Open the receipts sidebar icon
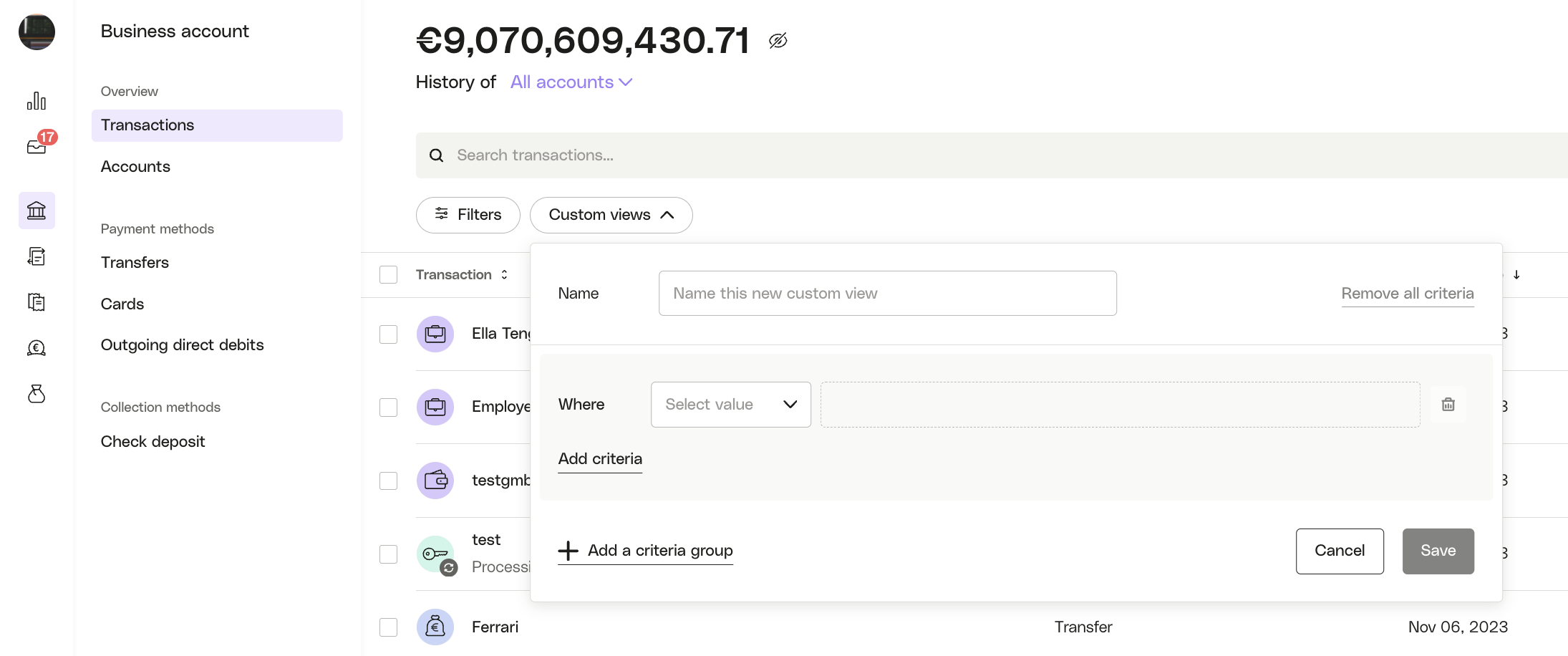 37,302
